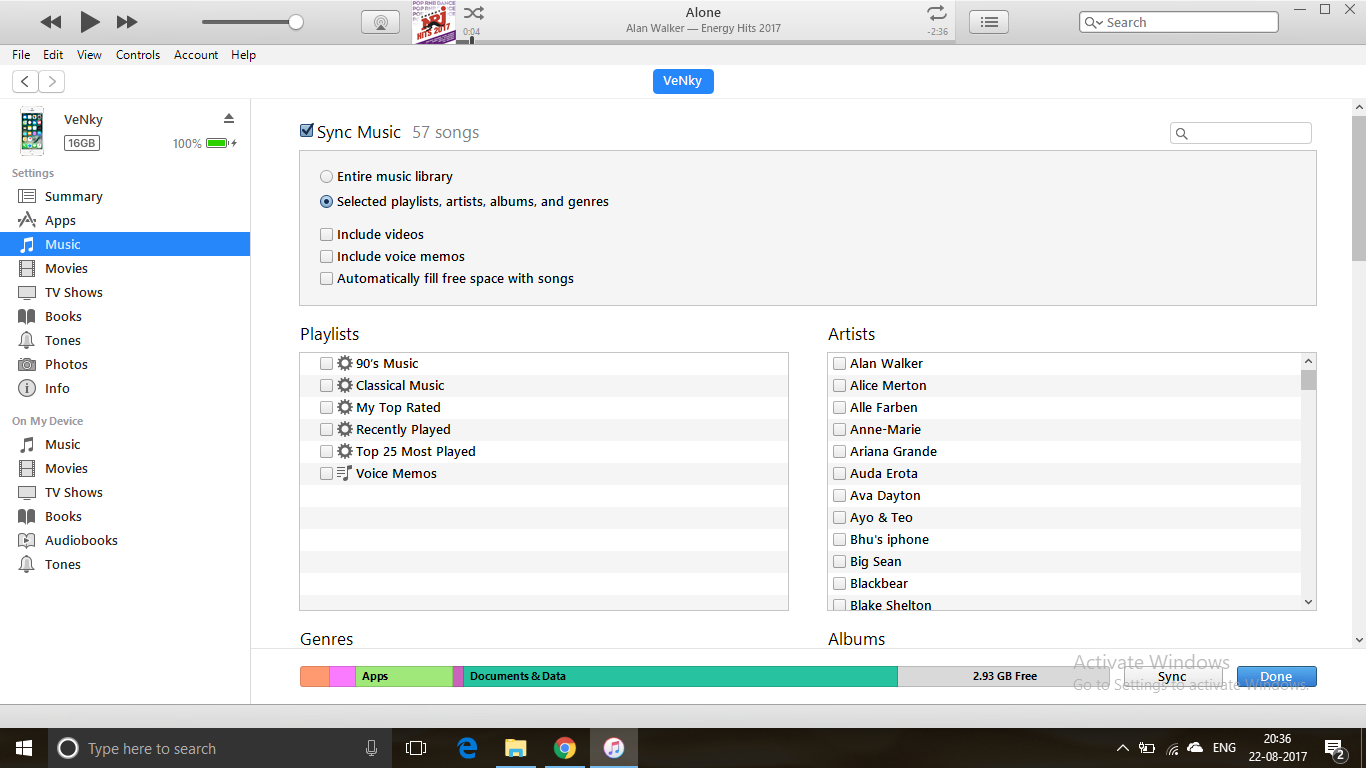This screenshot has height=768, width=1366.
Task: Open TV Shows under On My Device
Action: pos(125,493)
